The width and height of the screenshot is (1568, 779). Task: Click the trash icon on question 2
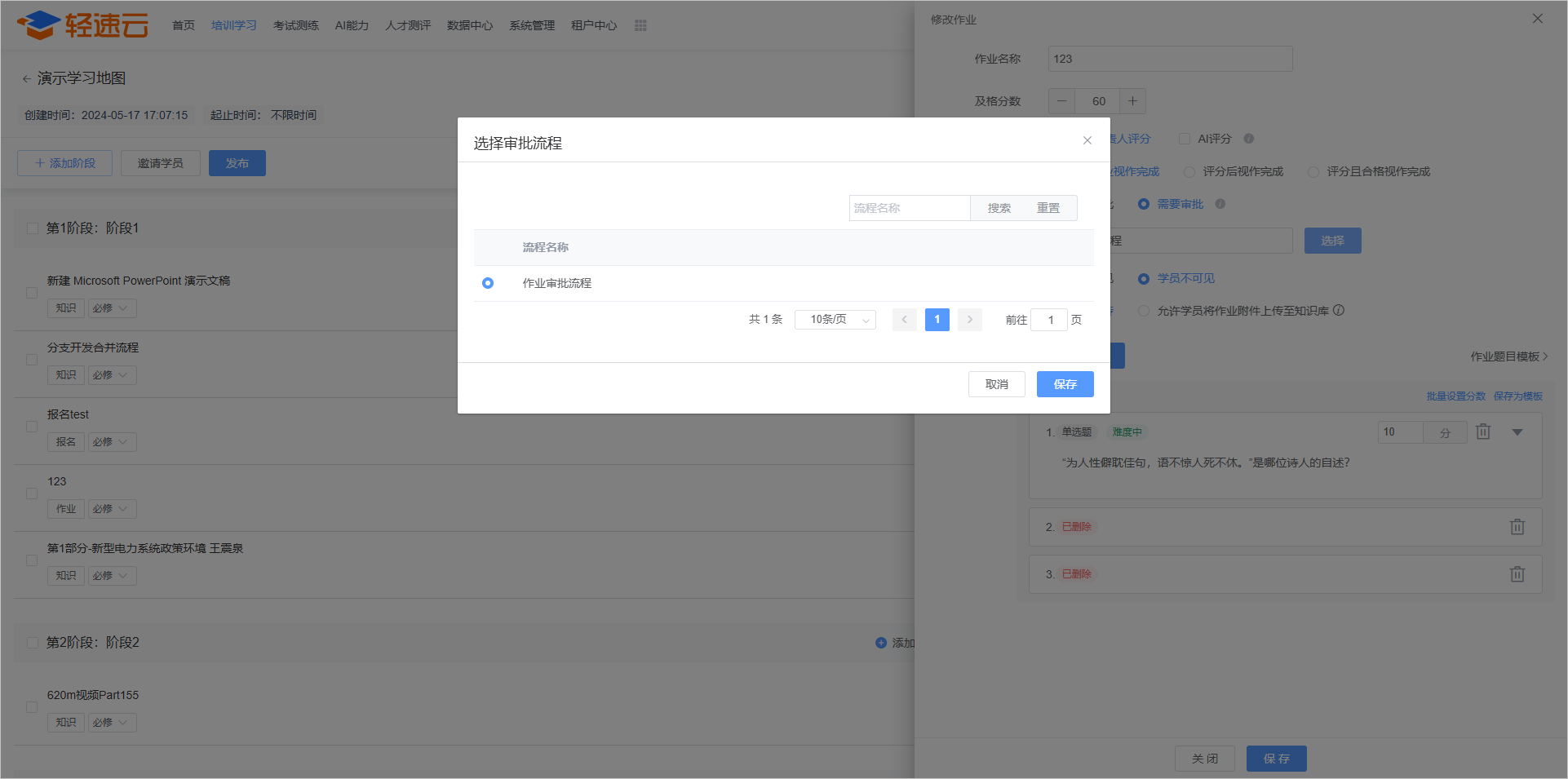pos(1517,527)
